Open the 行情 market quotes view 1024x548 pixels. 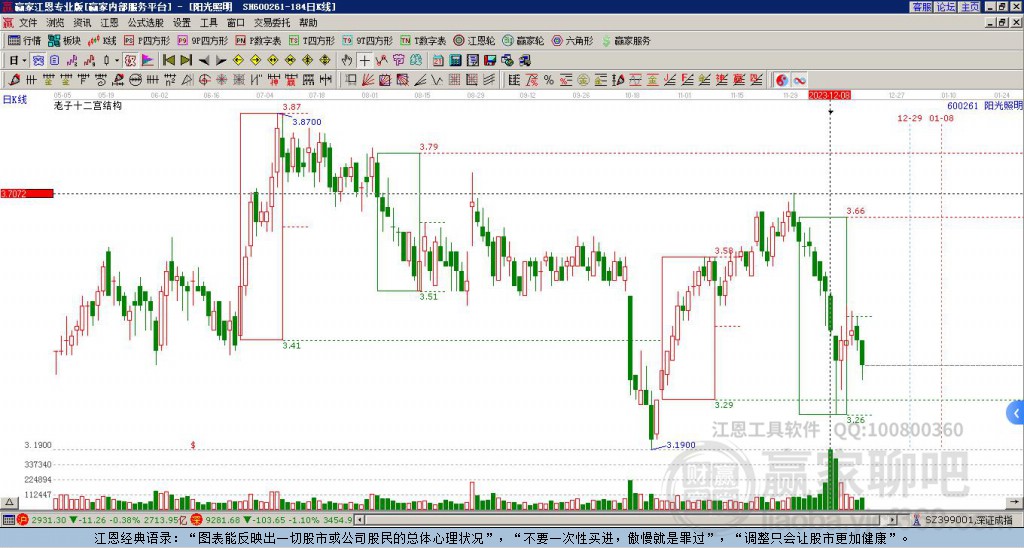point(24,41)
